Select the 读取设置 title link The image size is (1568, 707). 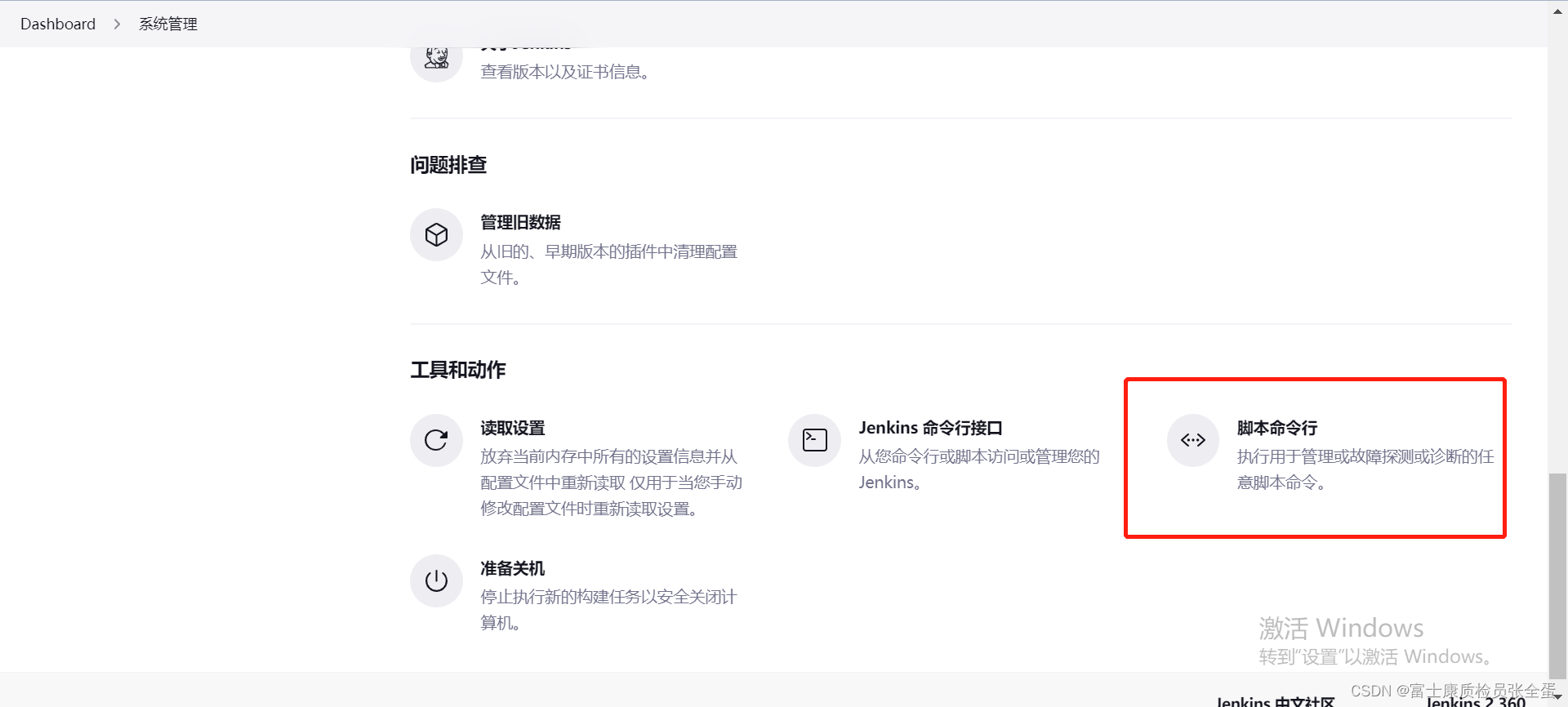[512, 428]
